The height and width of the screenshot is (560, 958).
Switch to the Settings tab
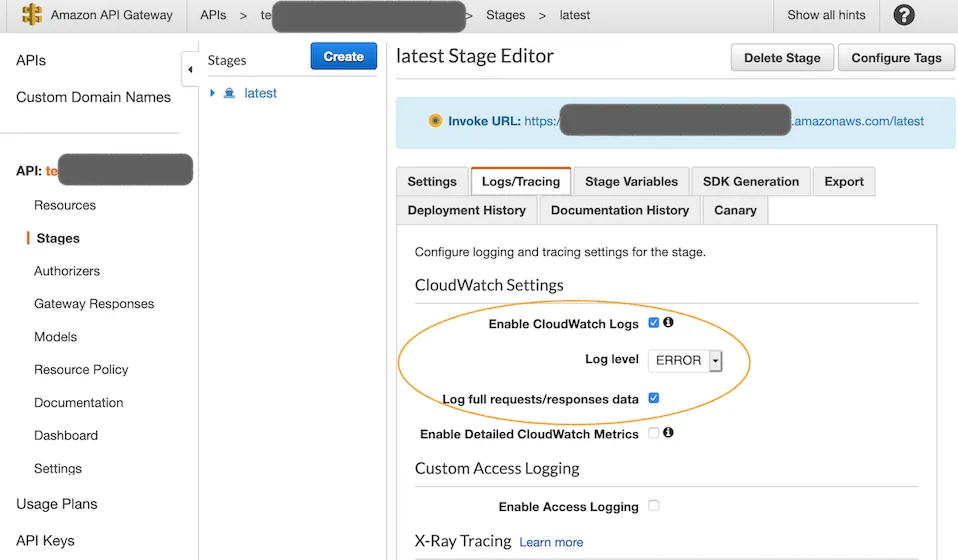[x=432, y=181]
